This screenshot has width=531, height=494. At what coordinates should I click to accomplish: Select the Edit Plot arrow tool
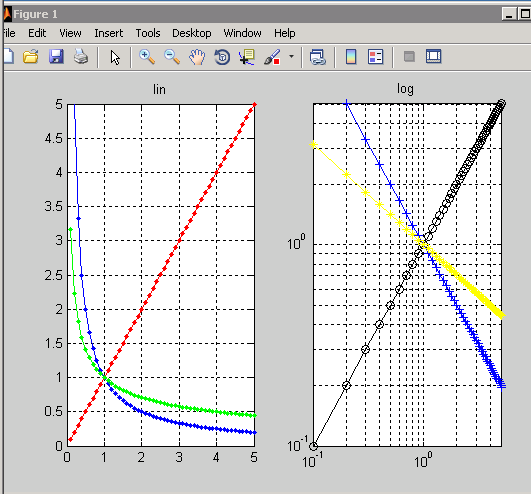coord(115,57)
